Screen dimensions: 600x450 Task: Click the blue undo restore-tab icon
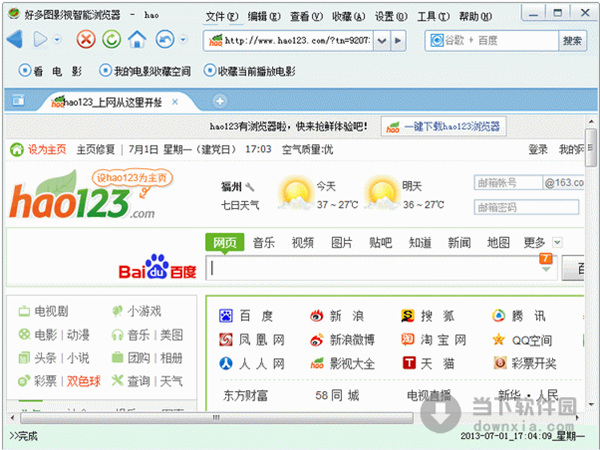click(x=165, y=39)
